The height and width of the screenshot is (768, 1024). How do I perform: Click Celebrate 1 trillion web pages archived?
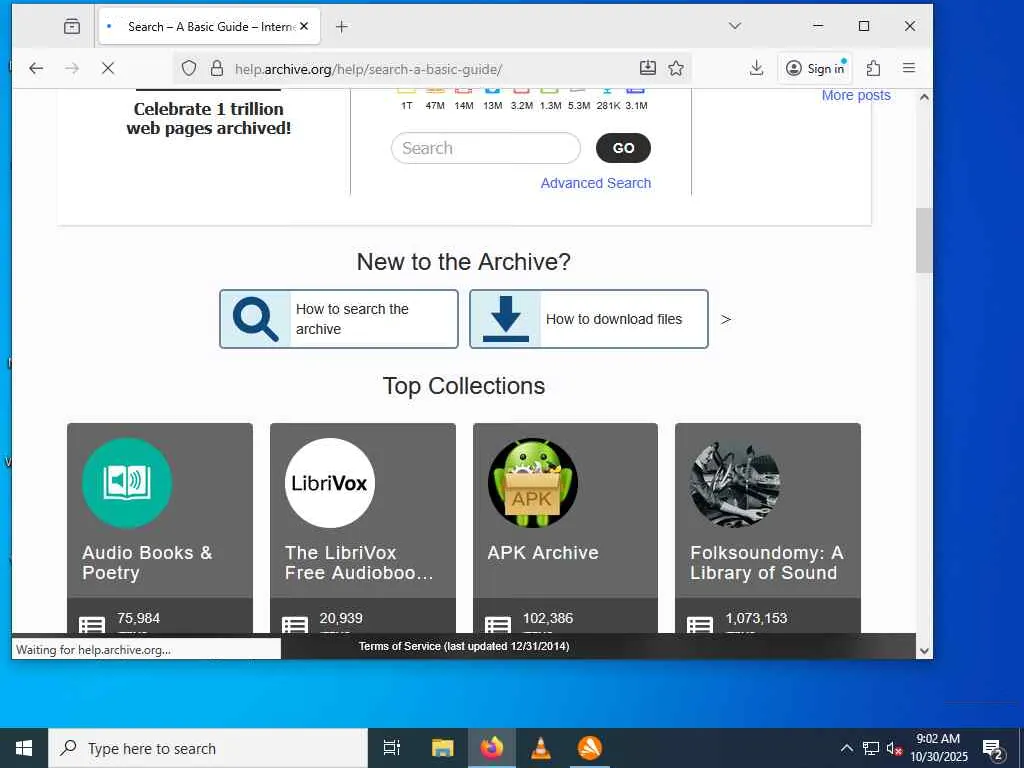pos(208,118)
